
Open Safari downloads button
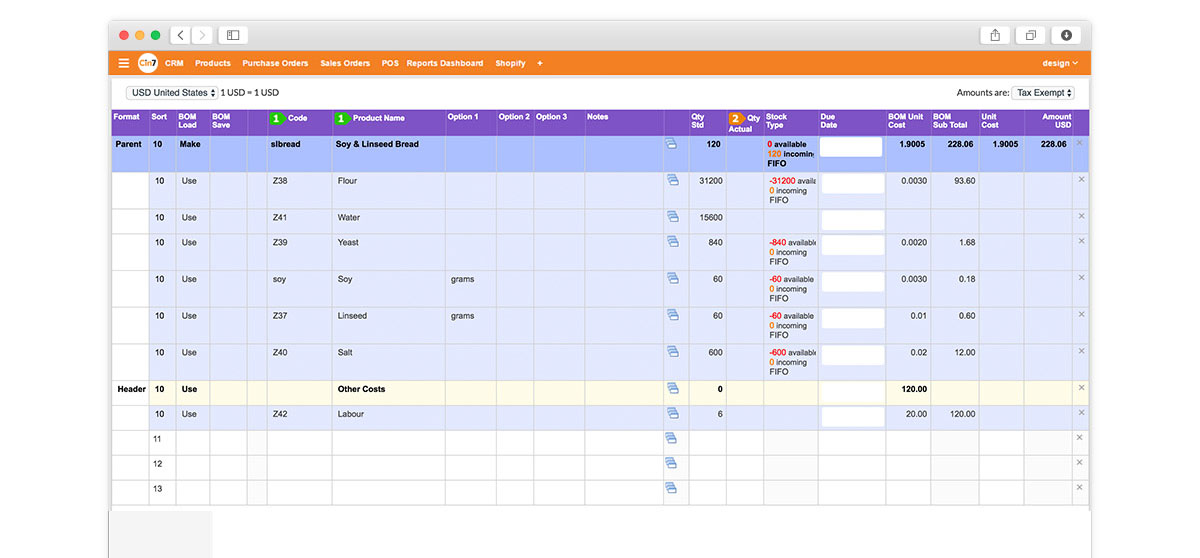[x=1066, y=35]
